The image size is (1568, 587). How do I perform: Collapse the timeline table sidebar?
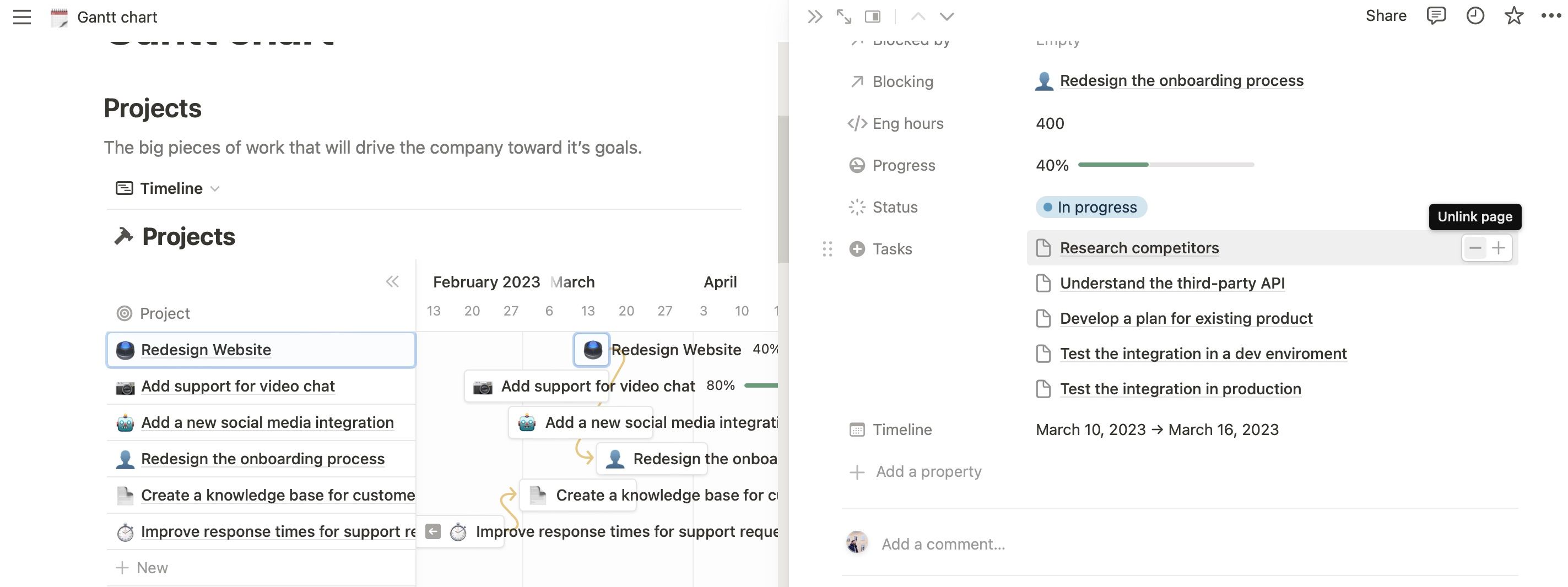click(x=392, y=281)
